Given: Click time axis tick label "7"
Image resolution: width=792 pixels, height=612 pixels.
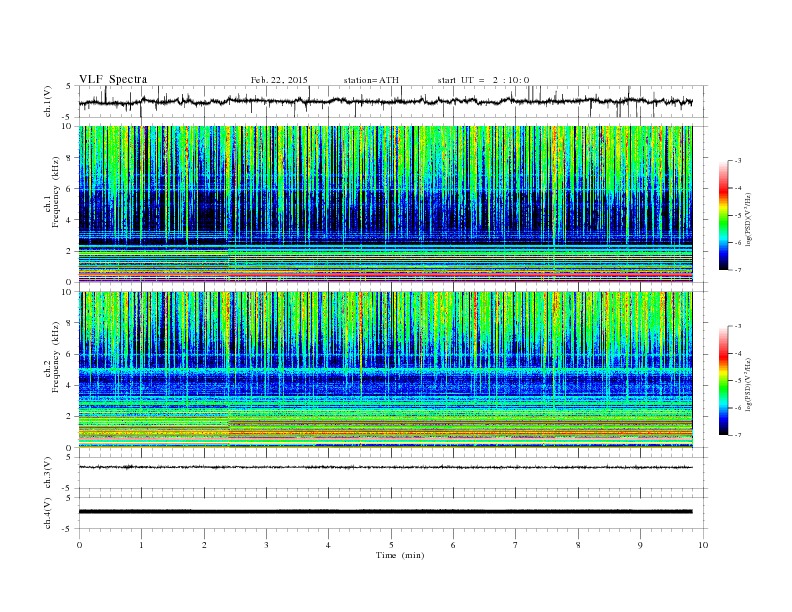Looking at the screenshot, I should 516,545.
